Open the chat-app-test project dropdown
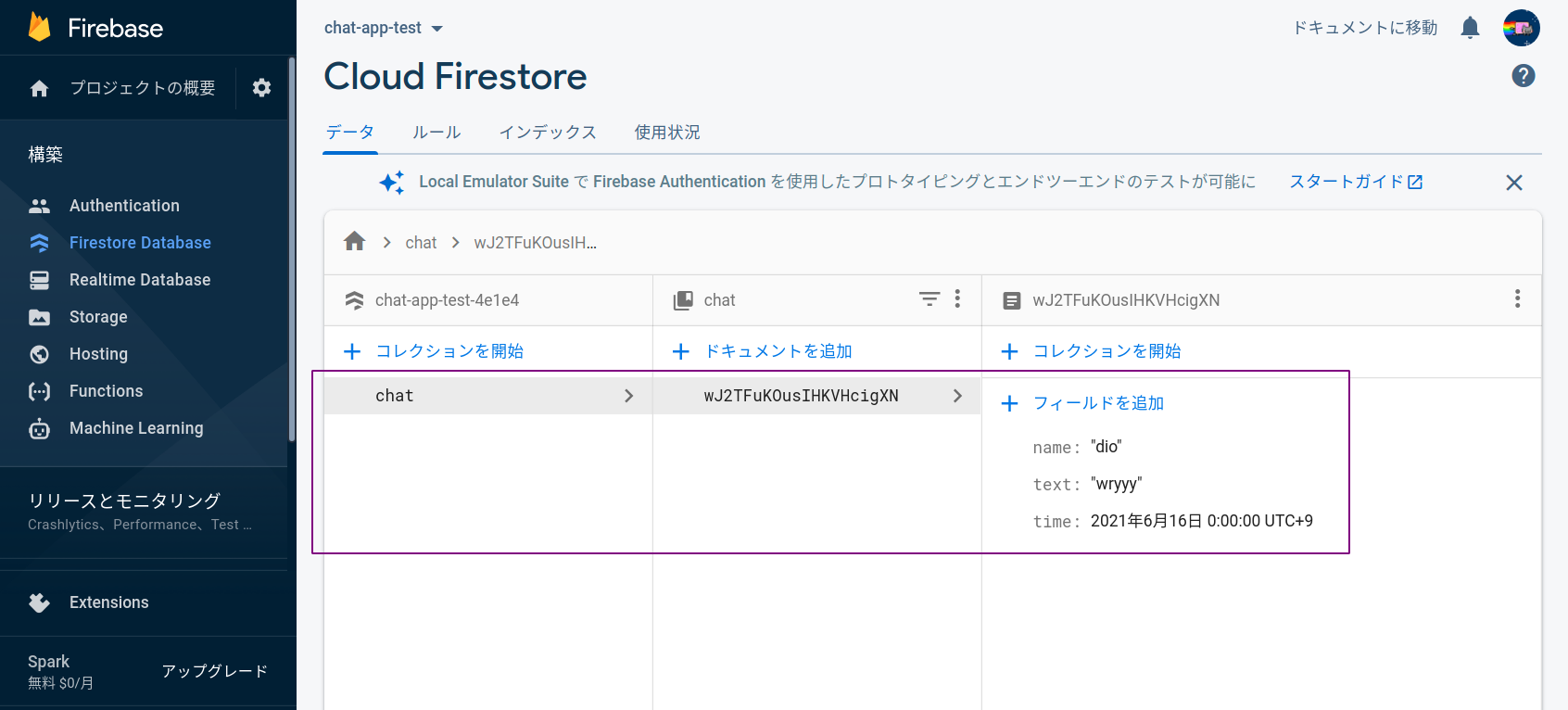Image resolution: width=1568 pixels, height=710 pixels. (x=384, y=28)
